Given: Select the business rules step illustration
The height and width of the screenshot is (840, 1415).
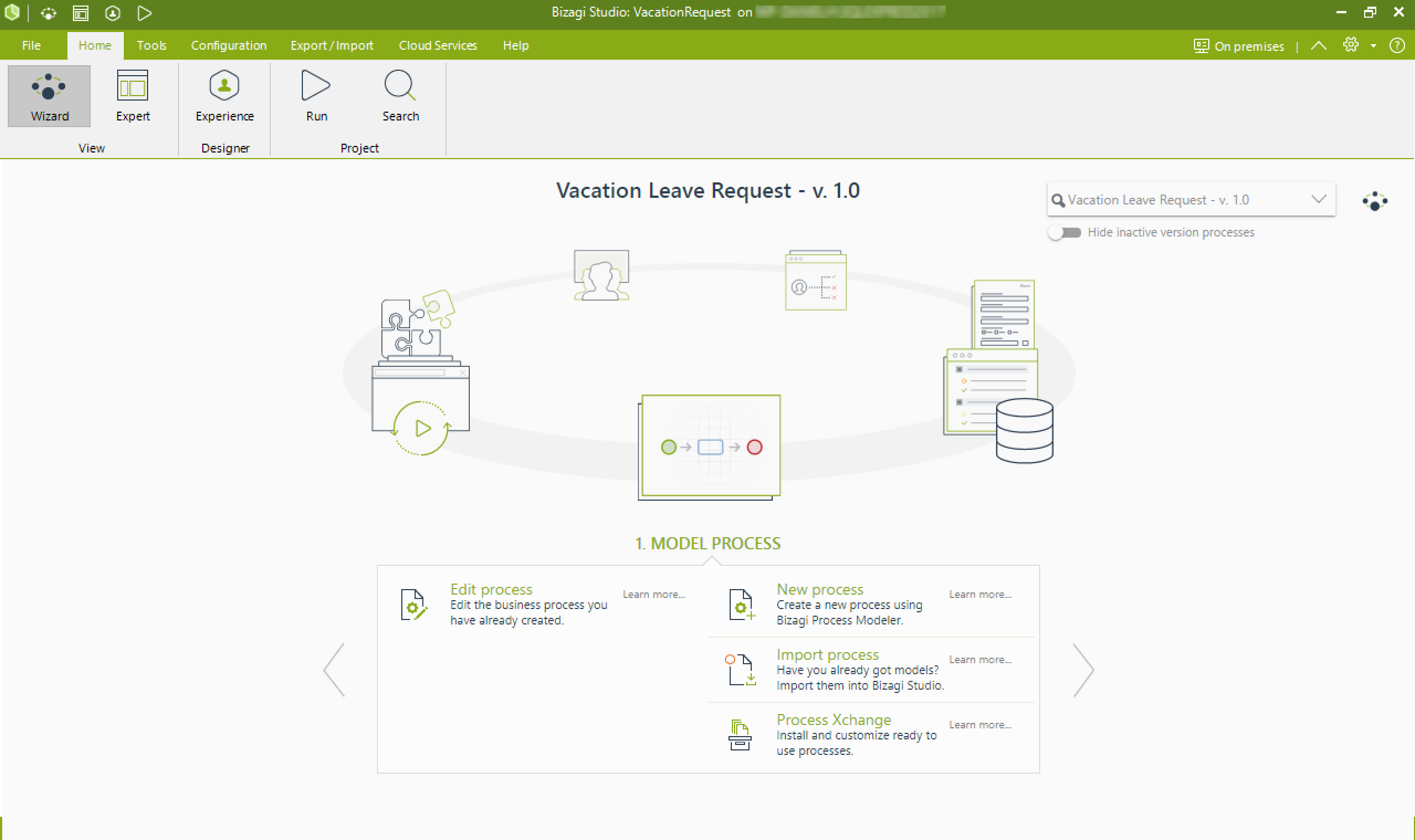Looking at the screenshot, I should click(816, 280).
